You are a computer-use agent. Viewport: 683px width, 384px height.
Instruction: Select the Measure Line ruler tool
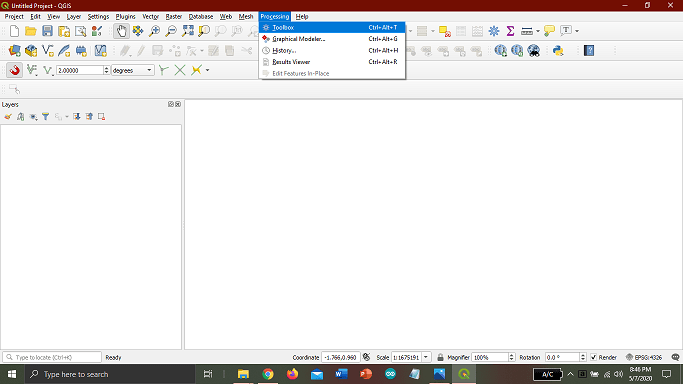pos(527,31)
